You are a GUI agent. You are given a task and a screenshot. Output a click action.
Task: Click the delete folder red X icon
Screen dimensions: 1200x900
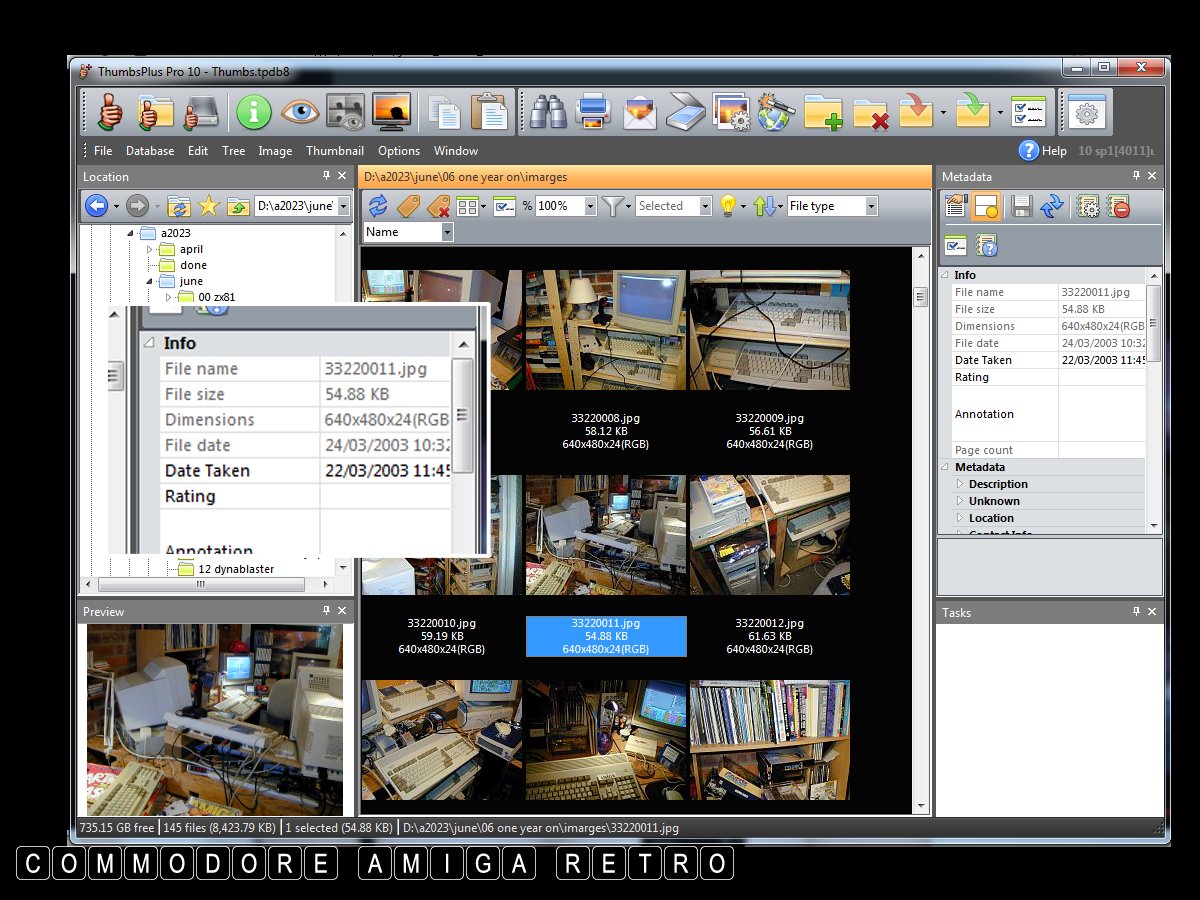tap(870, 113)
